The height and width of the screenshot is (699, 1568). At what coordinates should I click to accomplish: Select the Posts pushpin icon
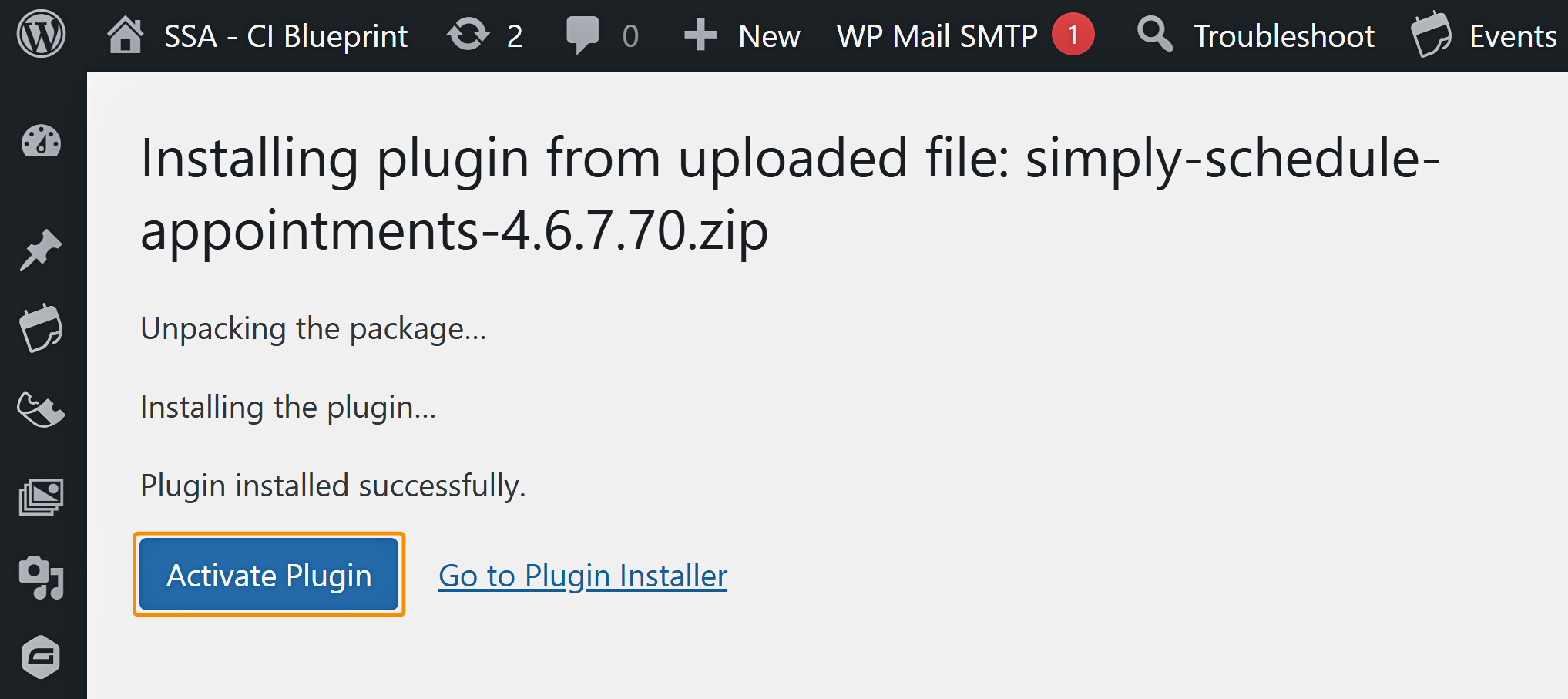click(x=40, y=248)
